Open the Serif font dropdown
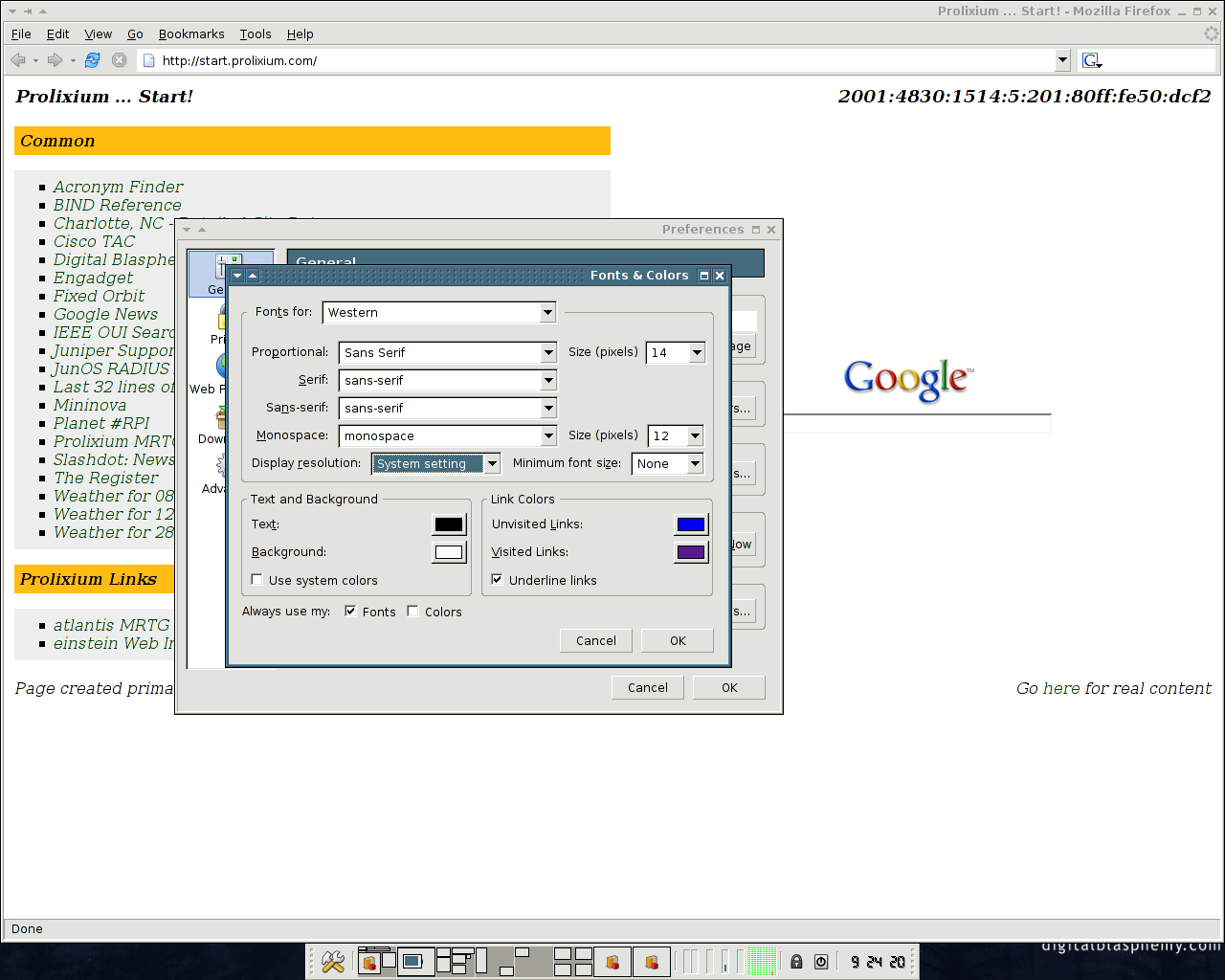1225x980 pixels. click(448, 380)
